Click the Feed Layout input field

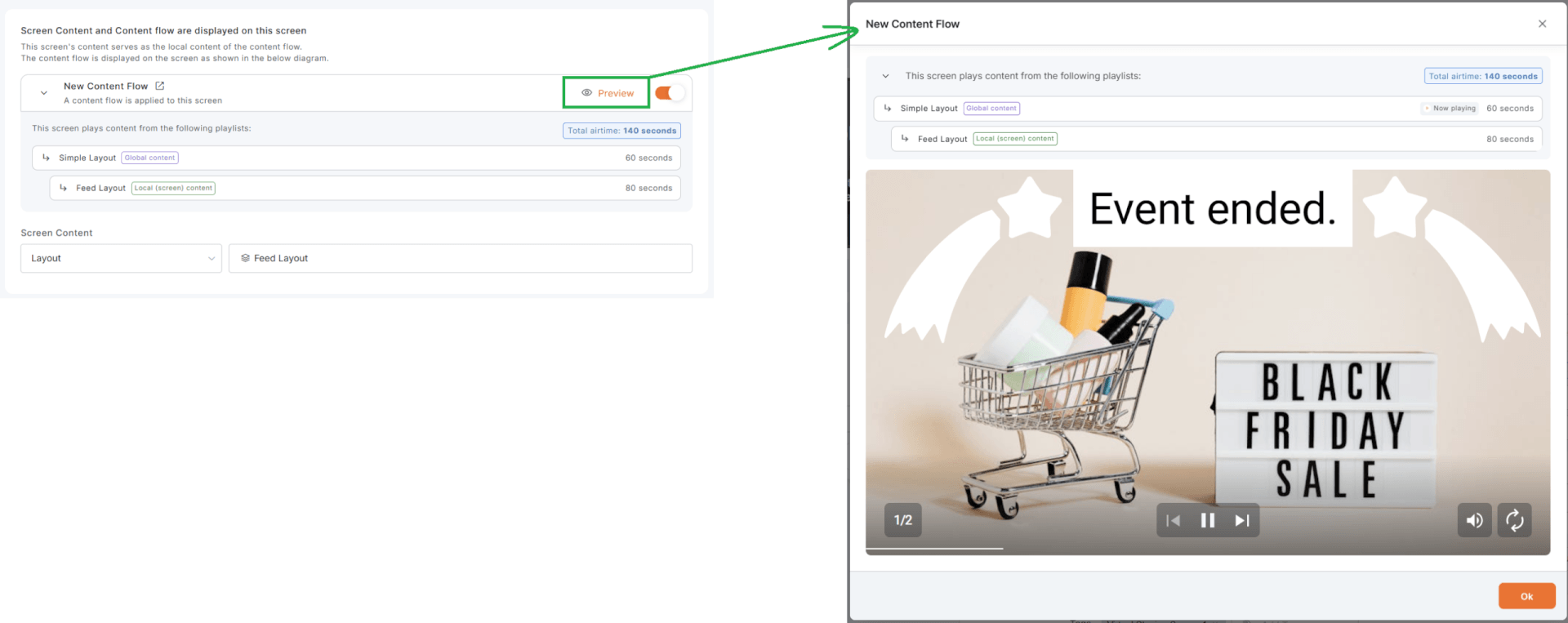(461, 258)
